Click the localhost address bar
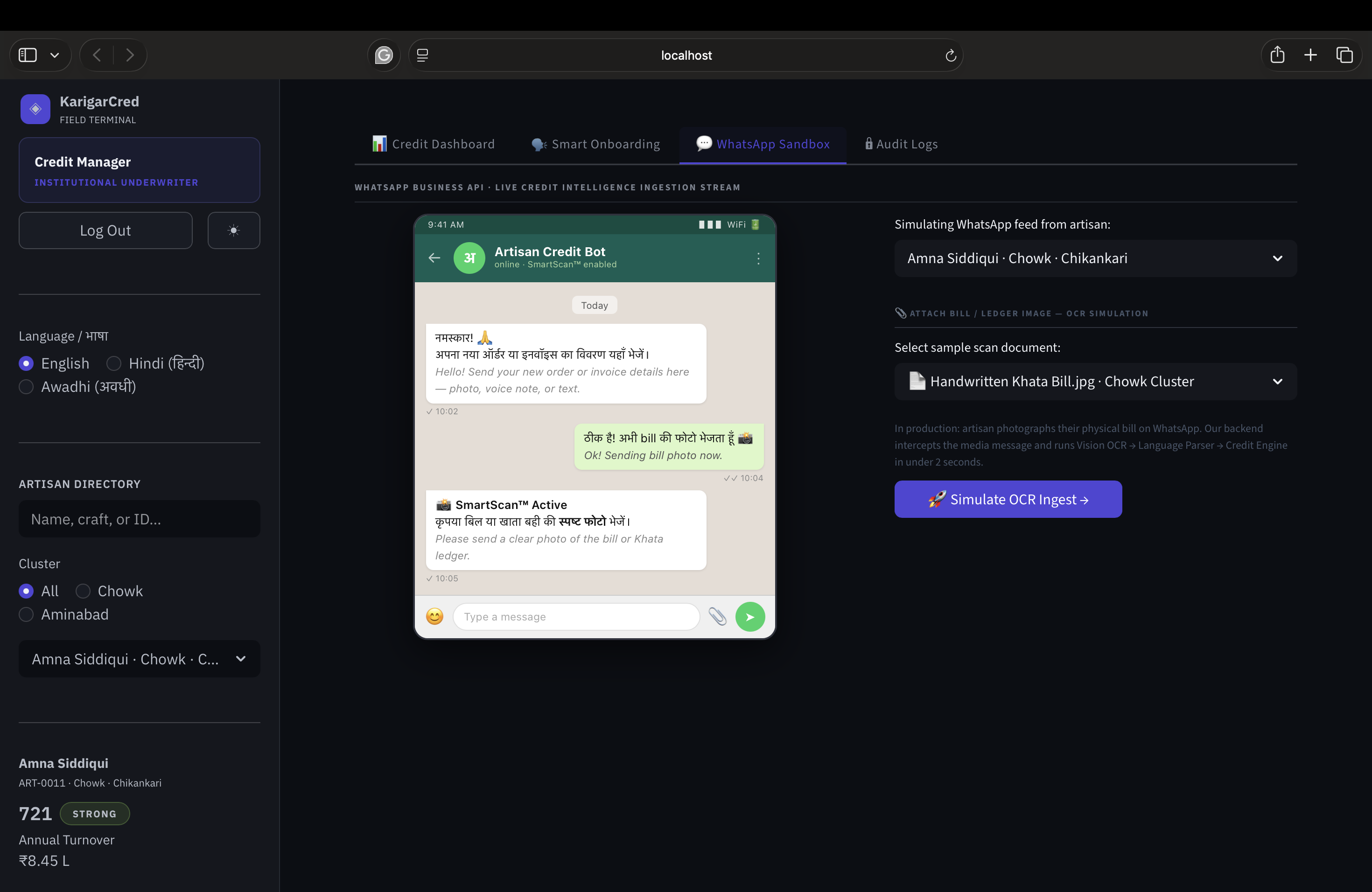This screenshot has width=1372, height=892. 686,56
